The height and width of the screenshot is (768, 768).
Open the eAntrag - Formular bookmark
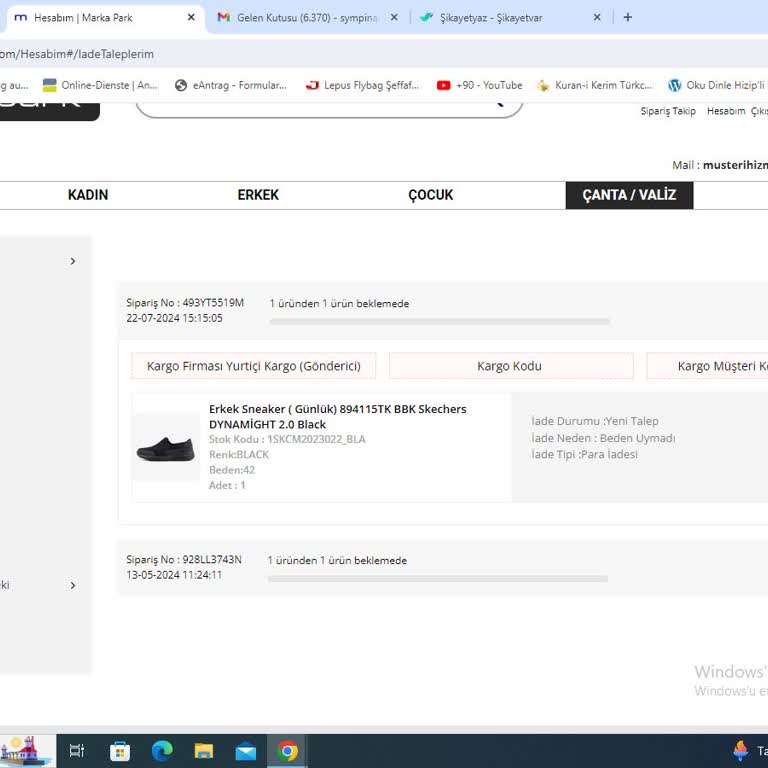[231, 85]
